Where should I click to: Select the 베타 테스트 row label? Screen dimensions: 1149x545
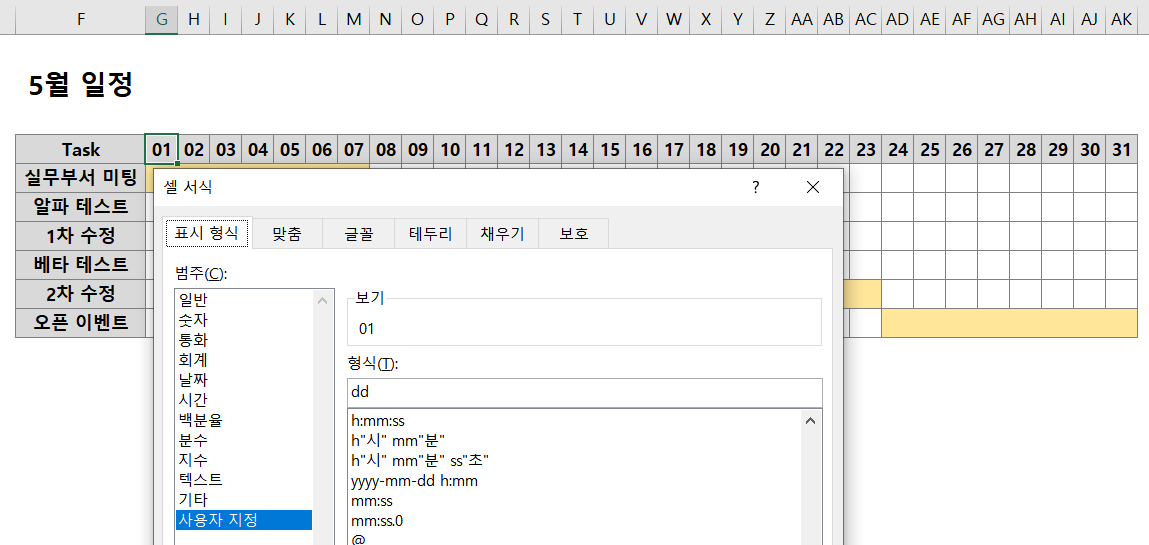tap(81, 264)
